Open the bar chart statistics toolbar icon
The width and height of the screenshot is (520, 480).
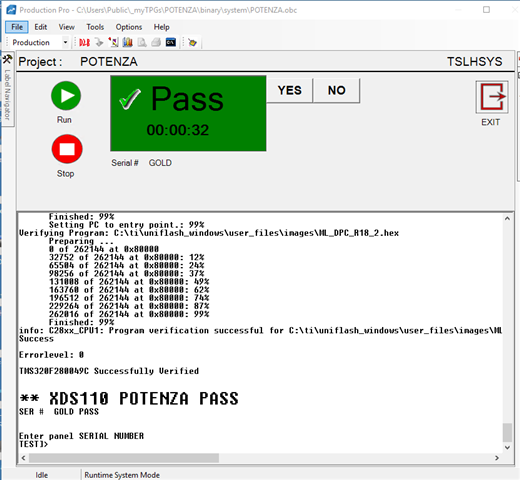pyautogui.click(x=127, y=42)
